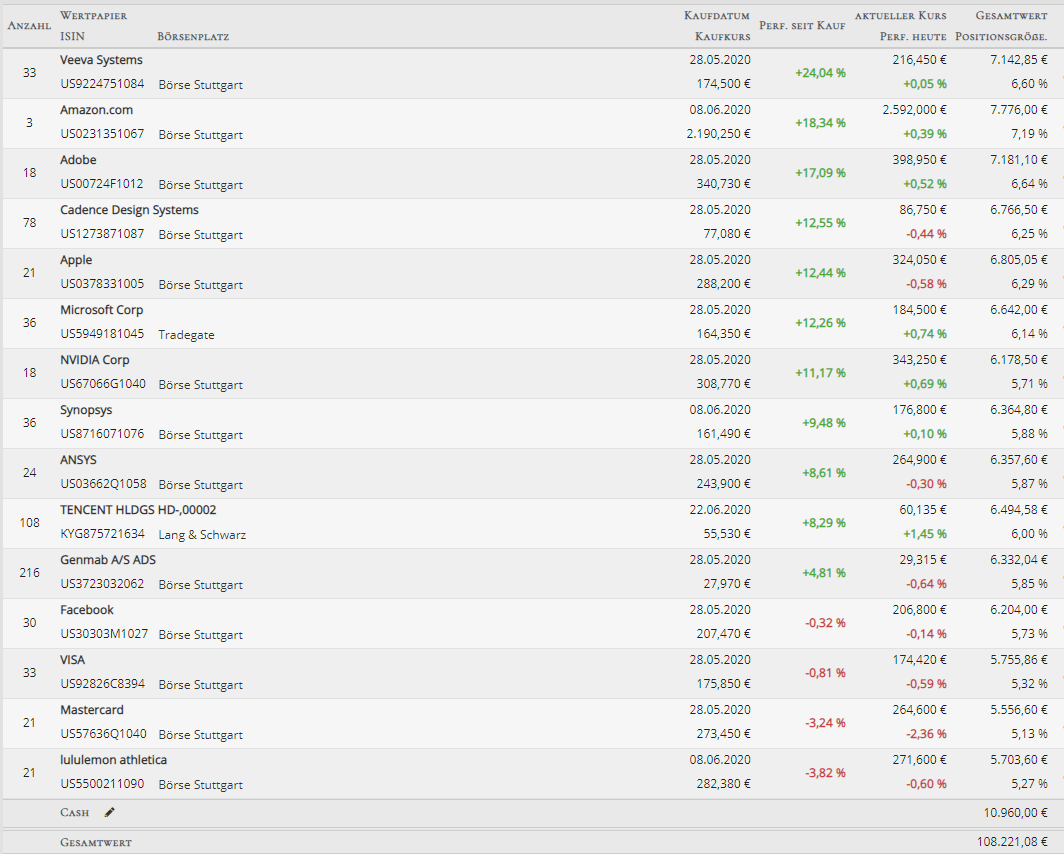Viewport: 1064px width, 854px height.
Task: Click the total 108.221,08 €
Action: pyautogui.click(x=1012, y=842)
